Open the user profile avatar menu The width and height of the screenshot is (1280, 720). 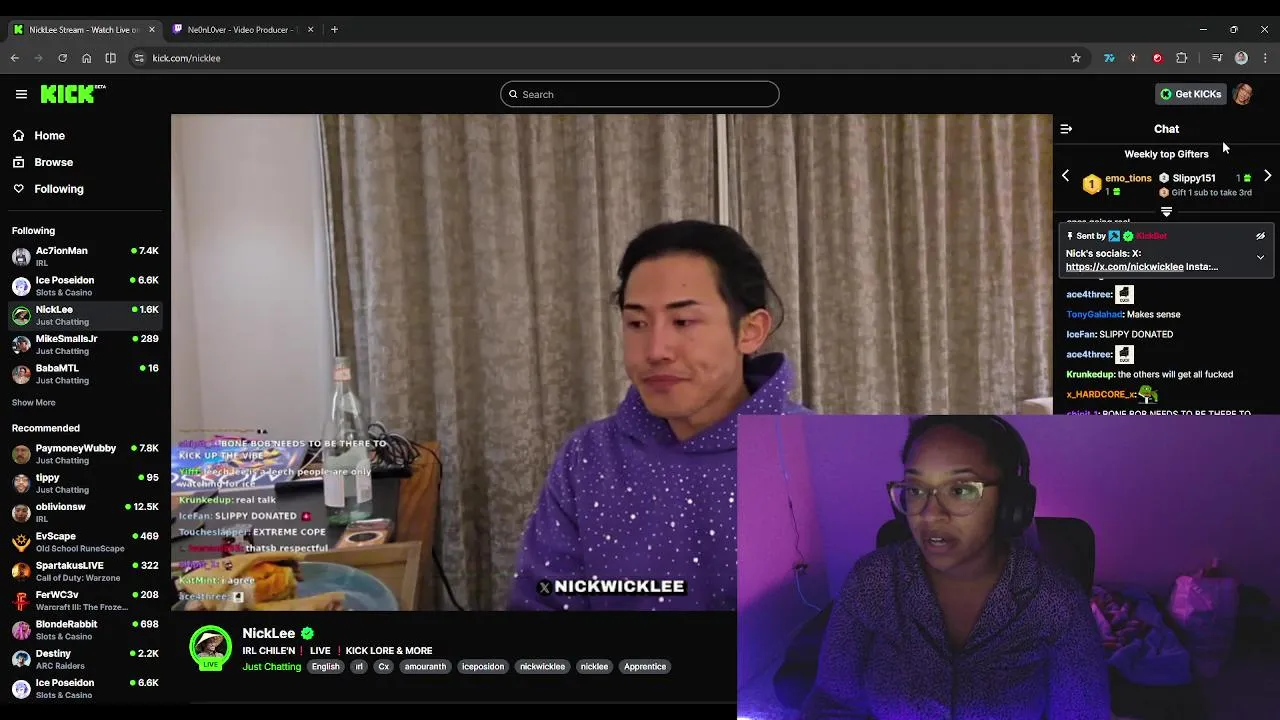point(1243,94)
